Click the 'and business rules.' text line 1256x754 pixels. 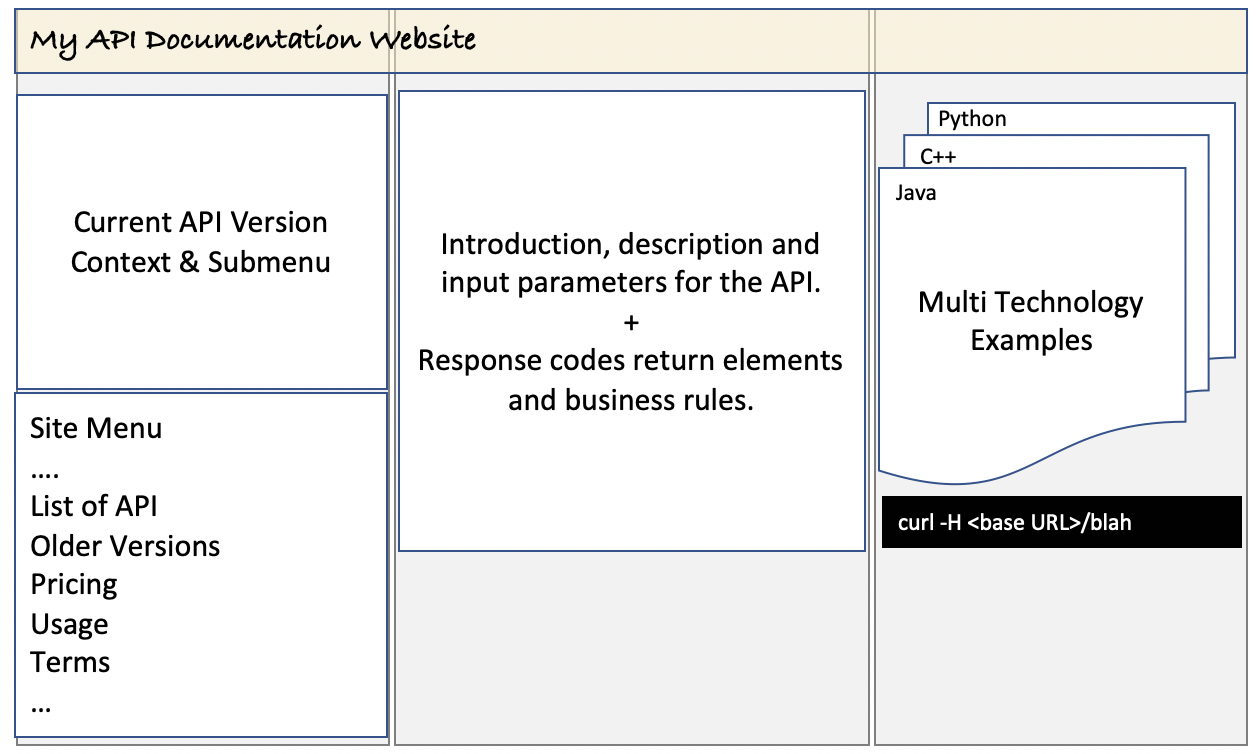tap(630, 400)
